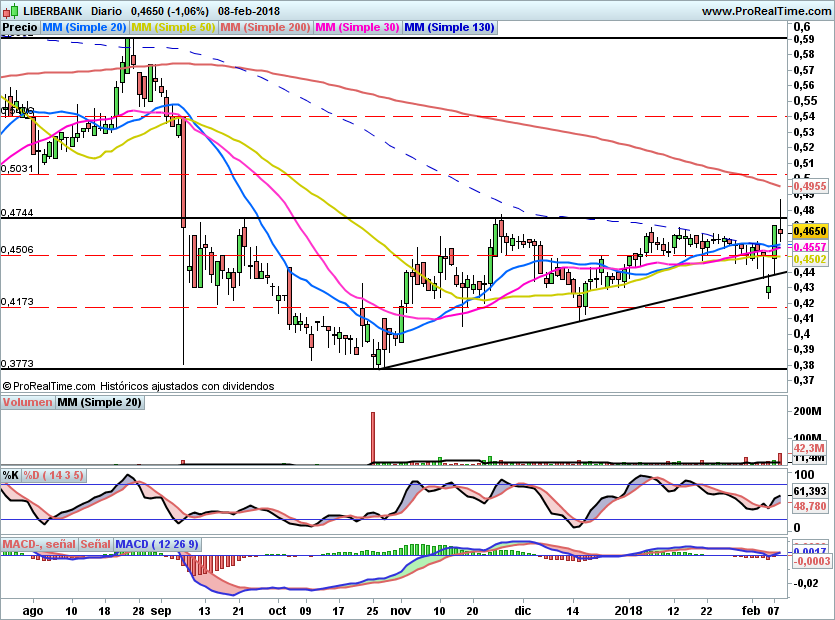835x620 pixels.
Task: Click the -0,0003 MACD value tag
Action: coord(812,561)
